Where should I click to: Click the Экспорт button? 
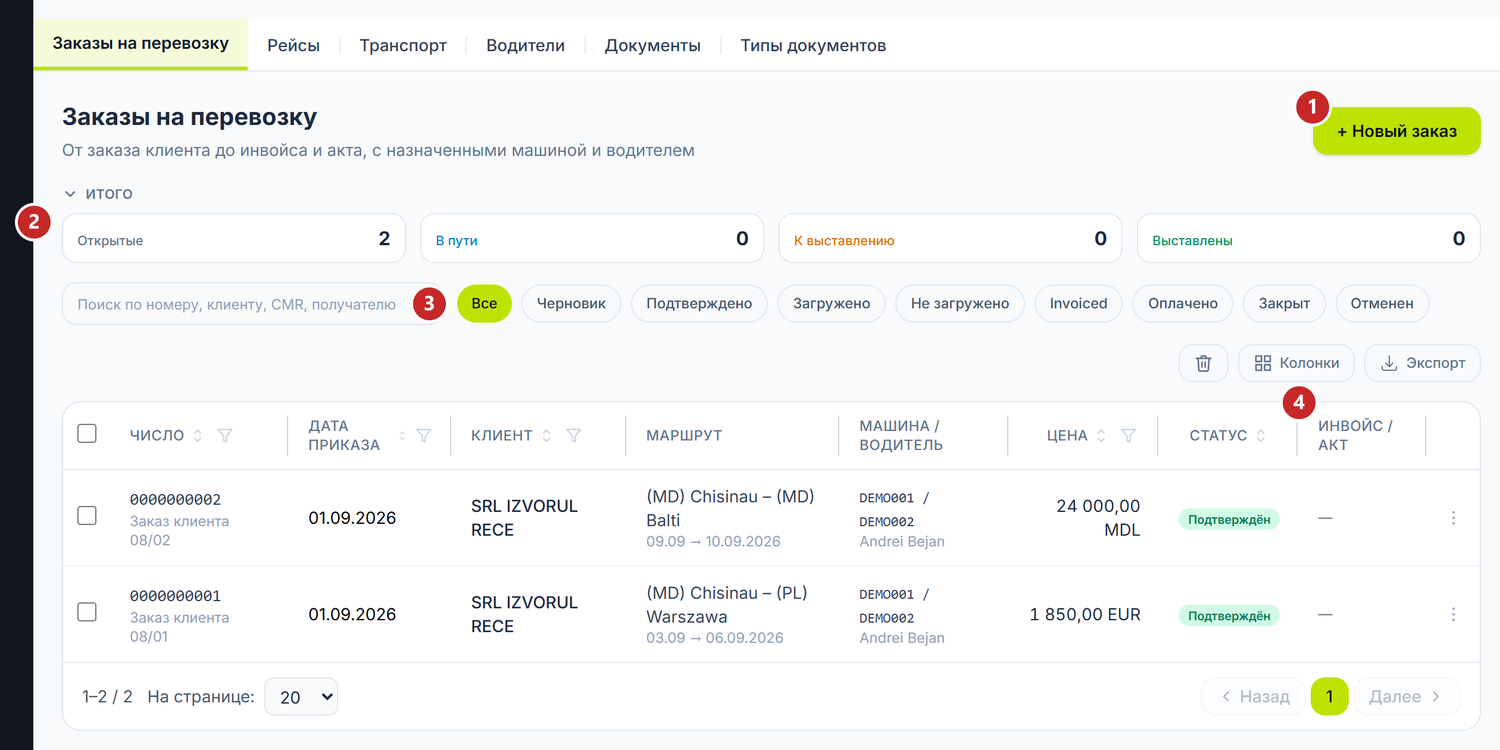click(1422, 363)
